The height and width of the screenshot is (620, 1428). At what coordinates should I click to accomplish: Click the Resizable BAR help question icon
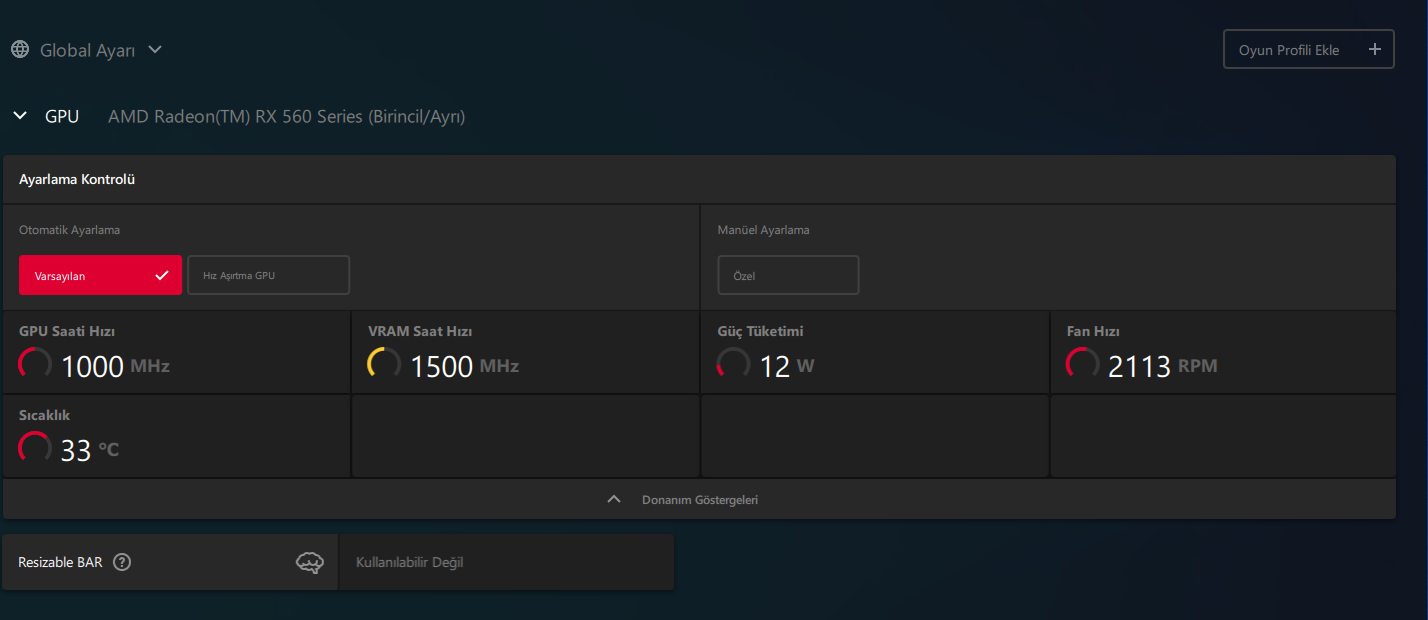pos(122,562)
